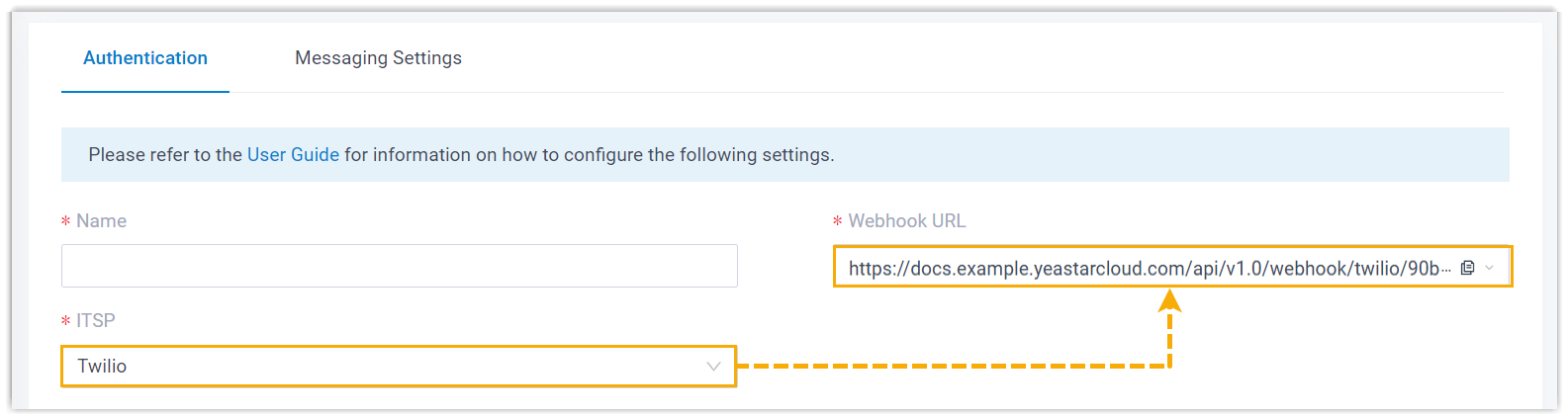
Task: Switch to the Messaging Settings tab
Action: coord(378,58)
